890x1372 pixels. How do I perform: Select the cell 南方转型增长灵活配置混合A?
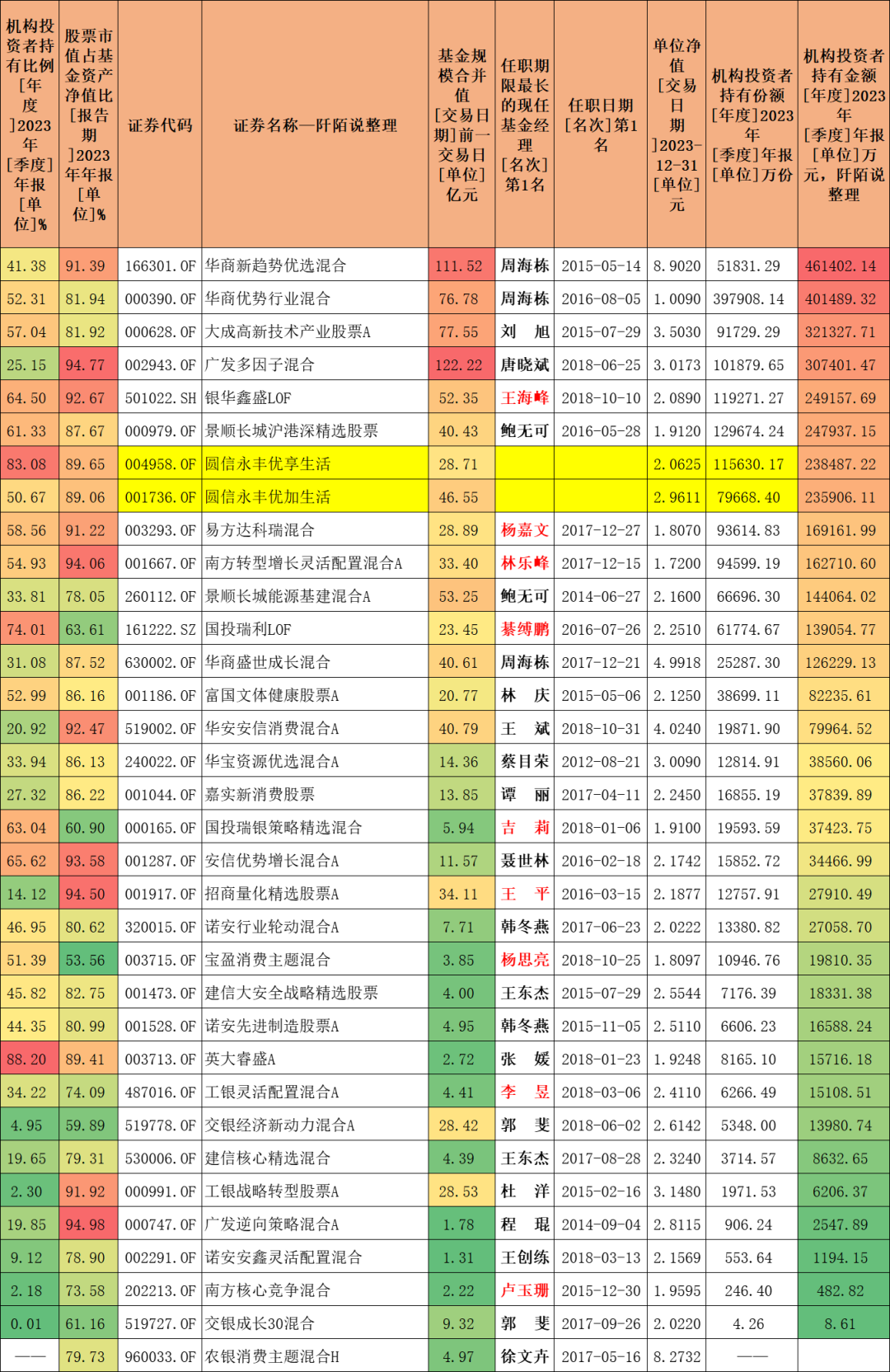tap(315, 563)
